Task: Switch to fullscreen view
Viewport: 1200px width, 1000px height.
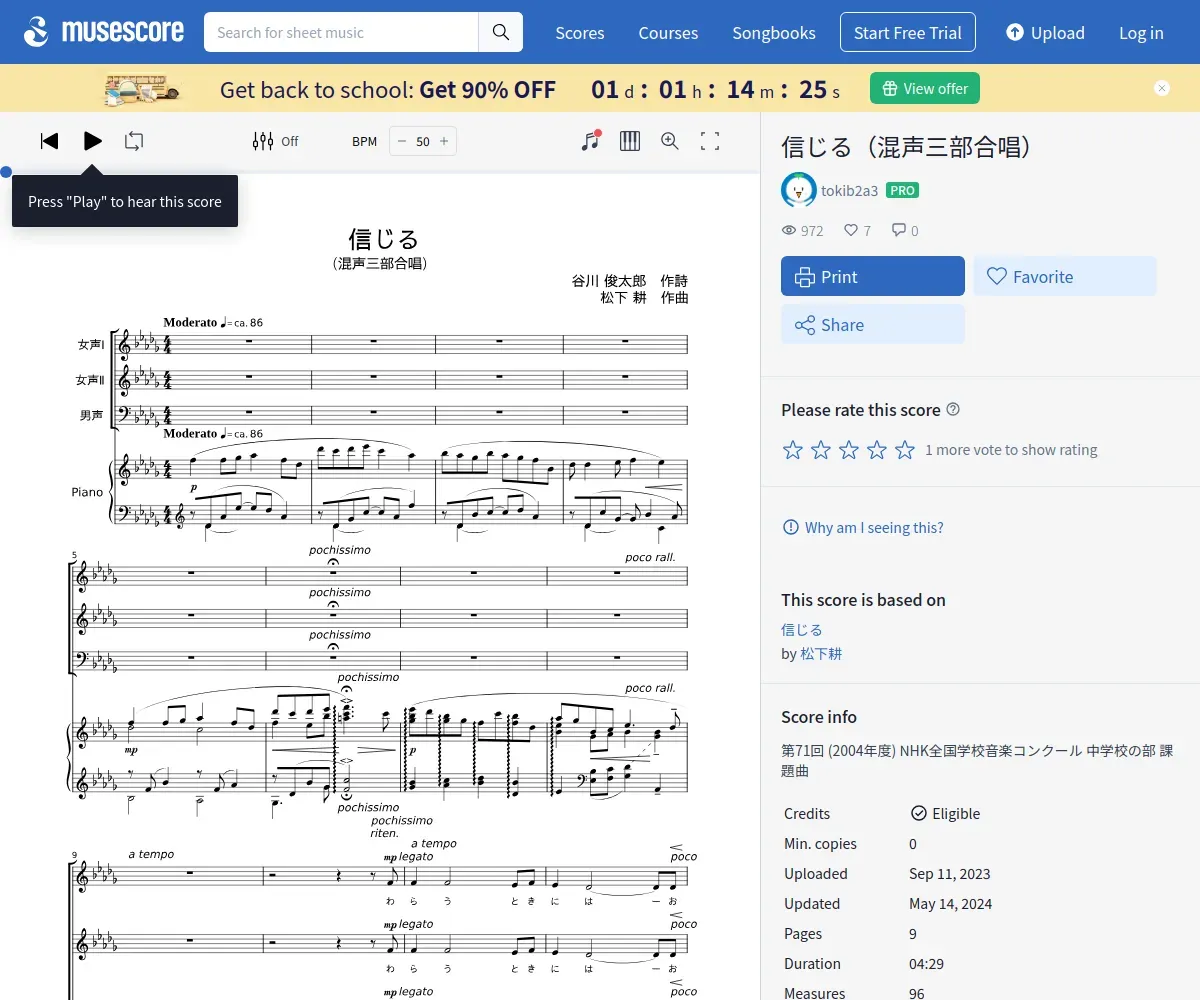Action: pos(710,141)
